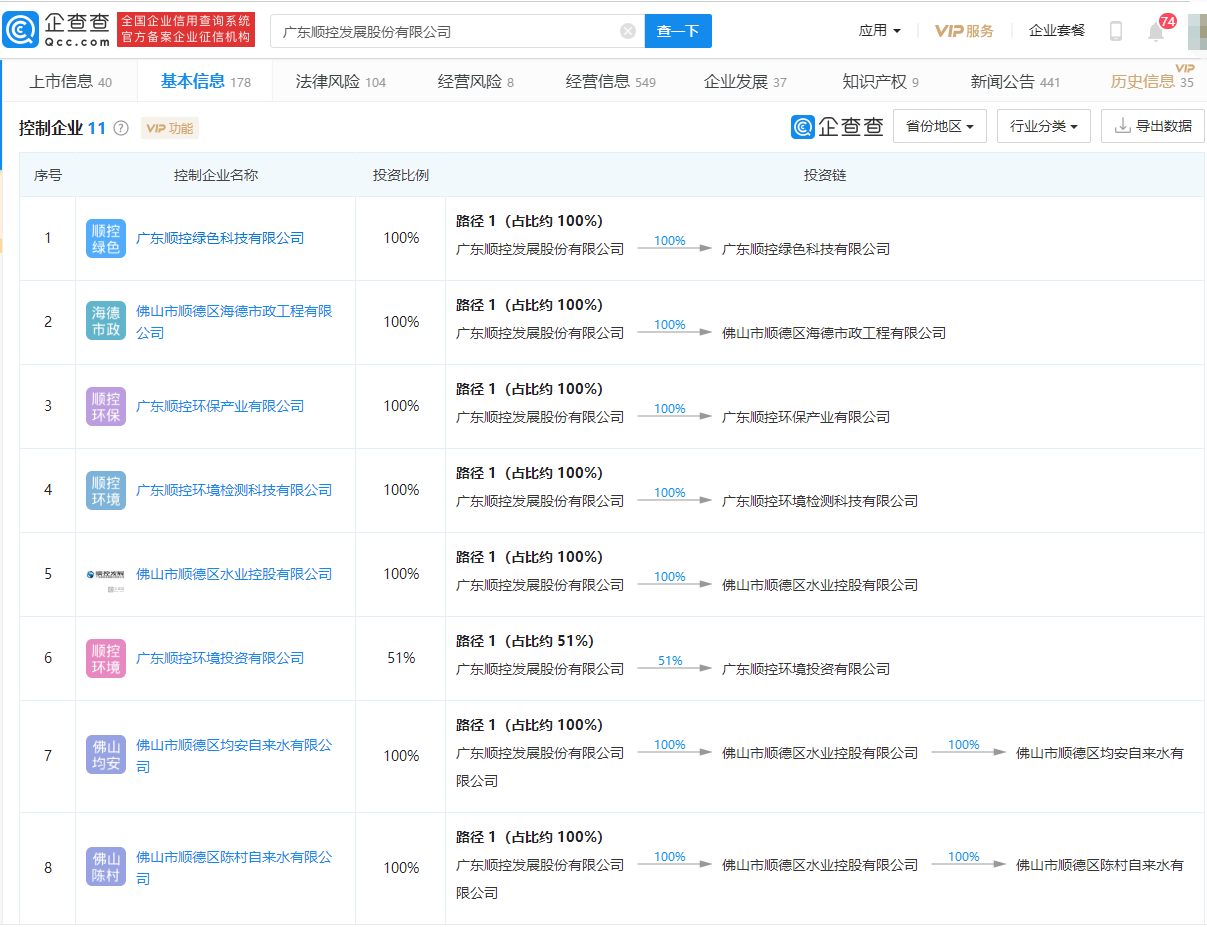This screenshot has height=927, width=1207.
Task: Open 广东顺控环境投资有限公司 company link
Action: (x=220, y=658)
